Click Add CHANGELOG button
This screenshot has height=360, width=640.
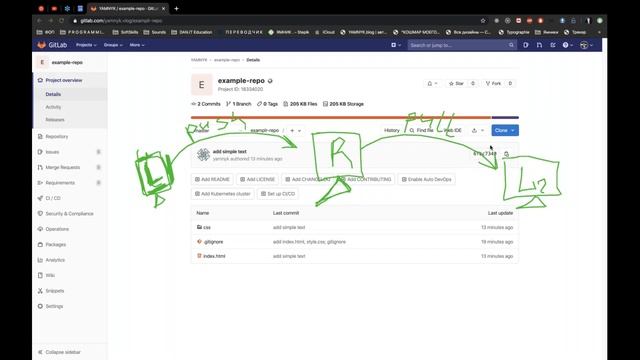308,179
